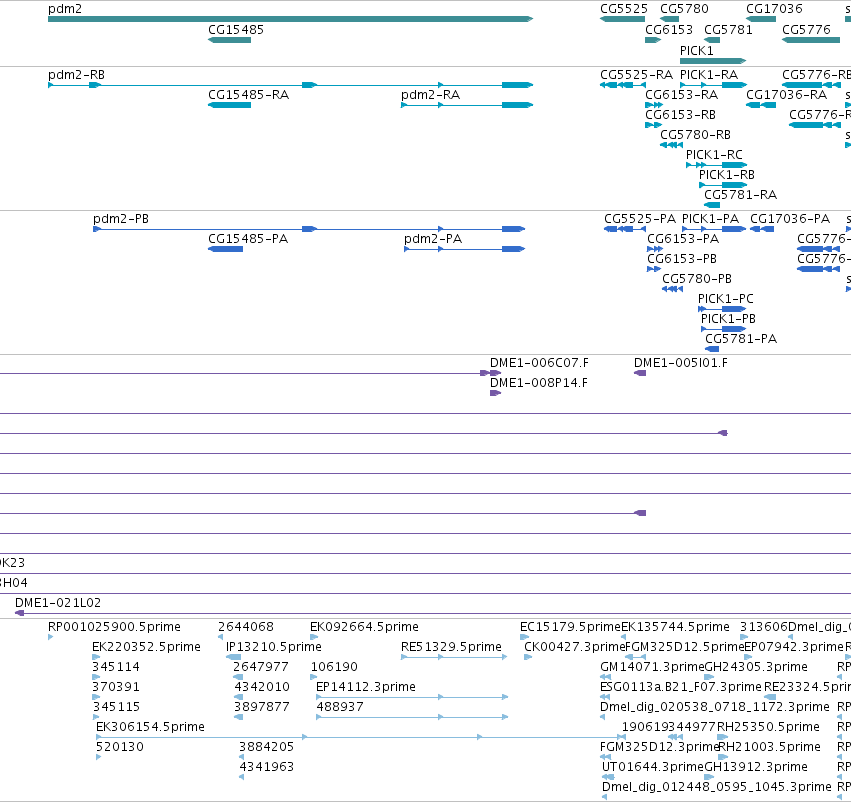Click the 488937 feature label
Screen dimensions: 851x802
tap(340, 707)
